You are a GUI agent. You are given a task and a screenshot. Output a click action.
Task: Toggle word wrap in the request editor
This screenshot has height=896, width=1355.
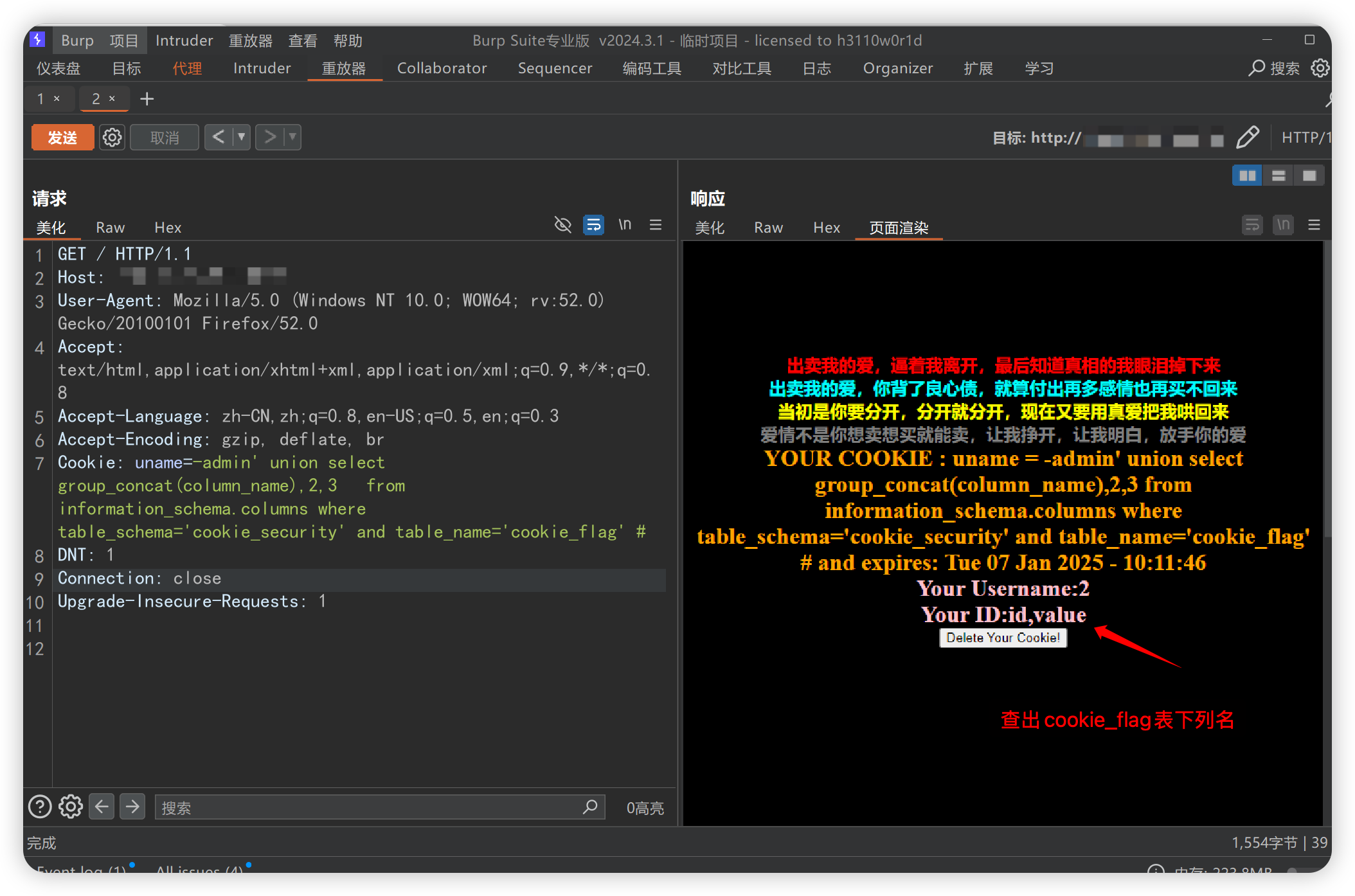(593, 225)
